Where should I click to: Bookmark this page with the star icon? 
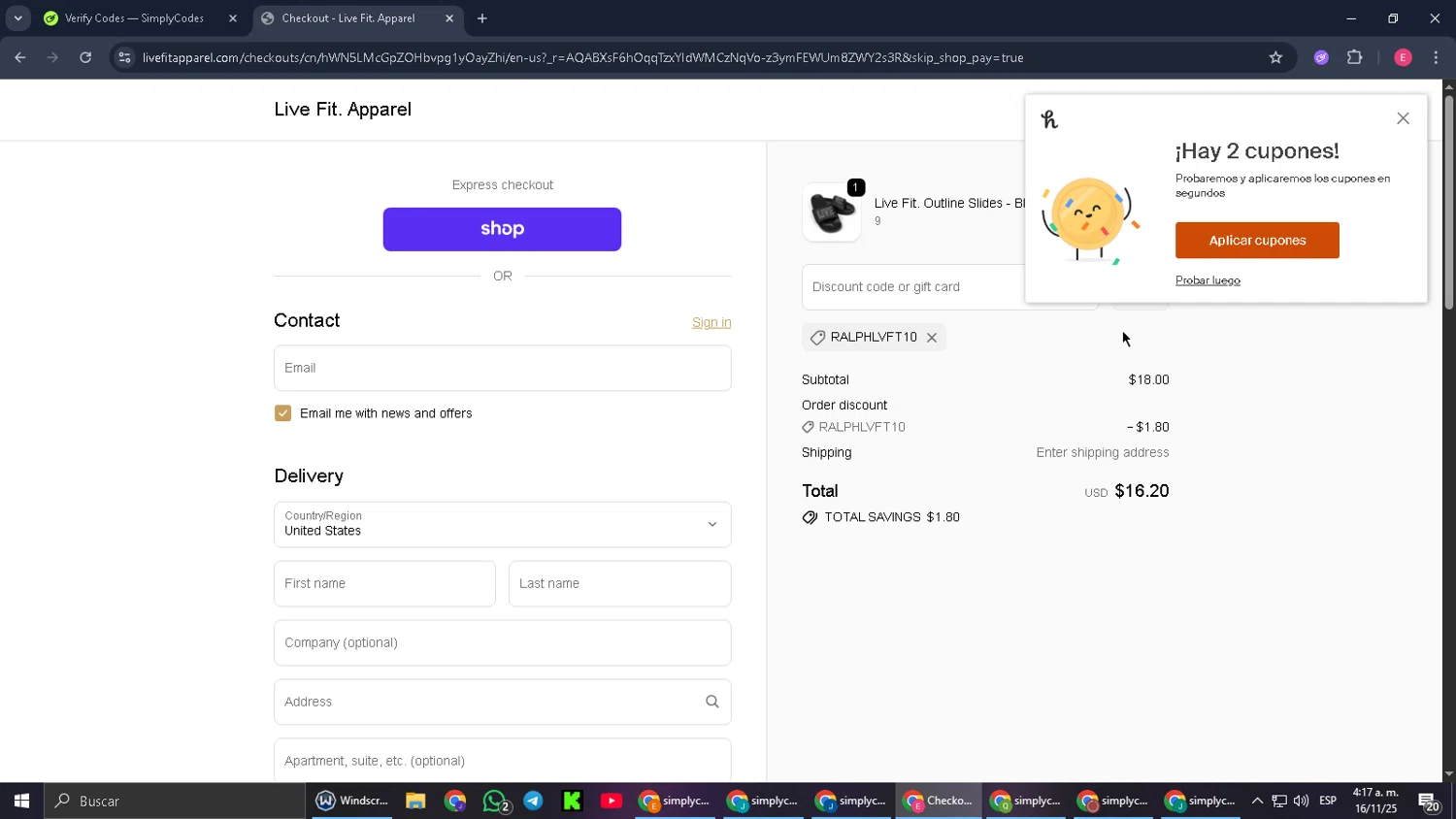[x=1275, y=58]
